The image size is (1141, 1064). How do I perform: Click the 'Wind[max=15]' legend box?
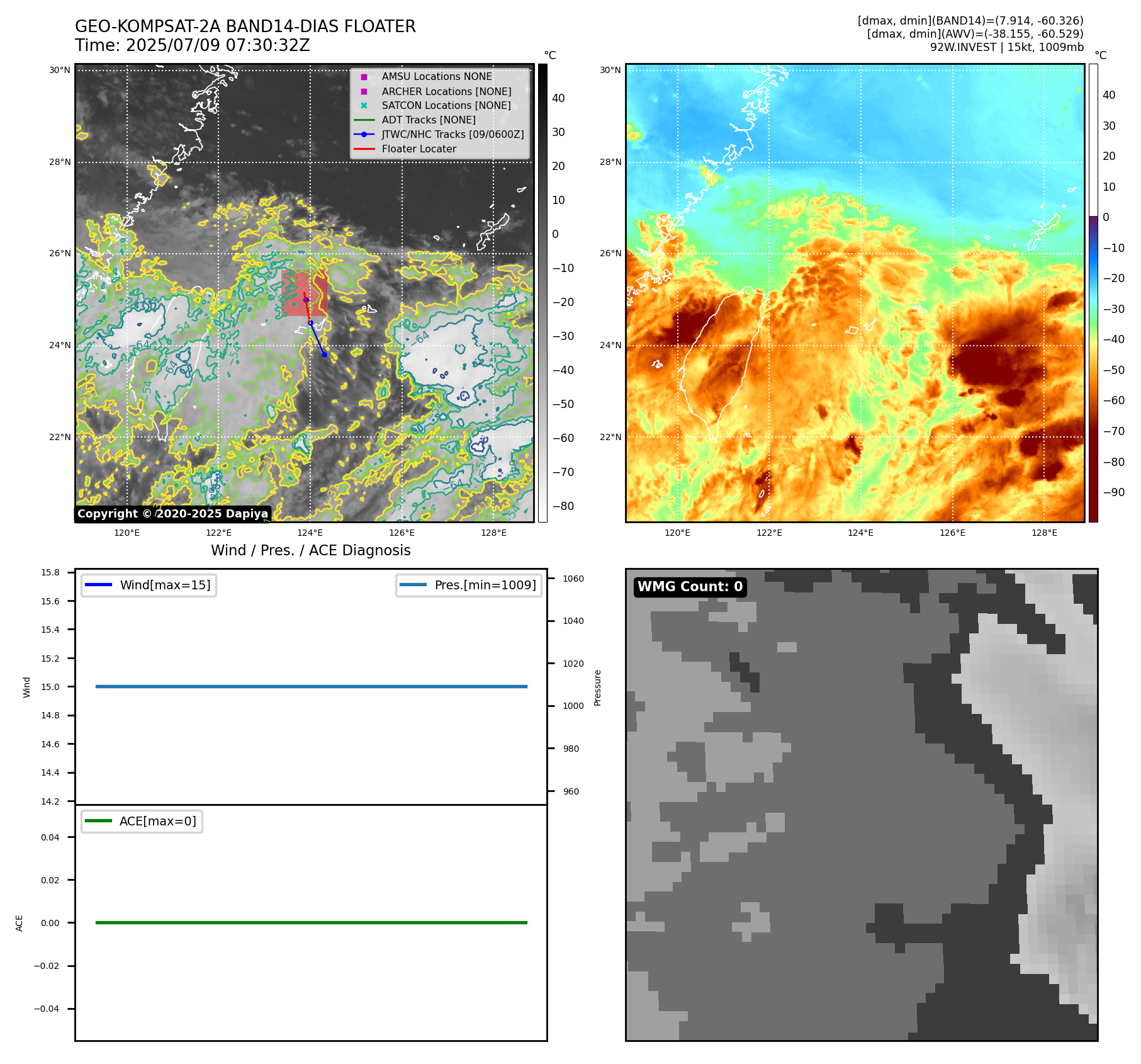pos(149,585)
